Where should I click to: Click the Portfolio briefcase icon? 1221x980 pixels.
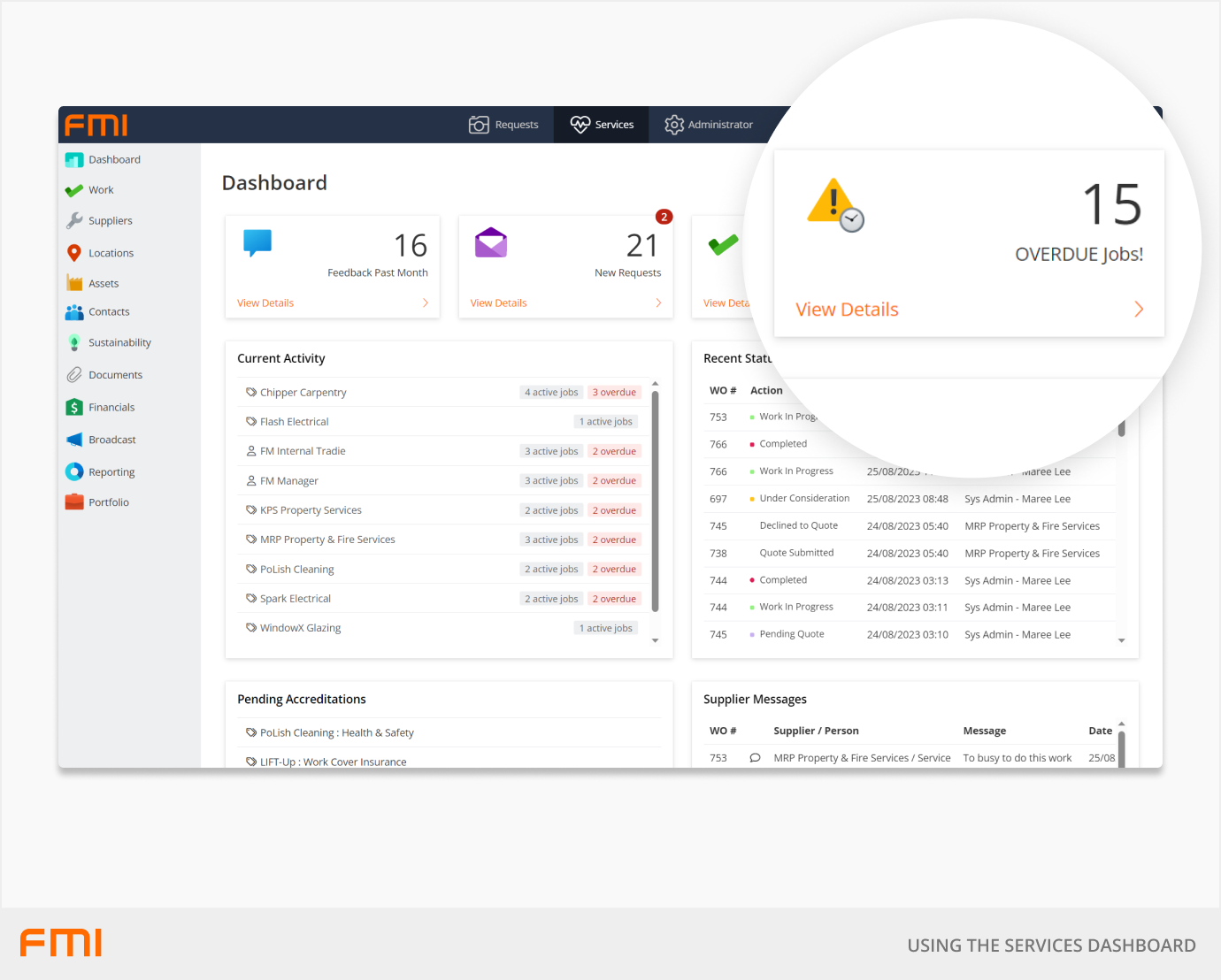pyautogui.click(x=74, y=502)
